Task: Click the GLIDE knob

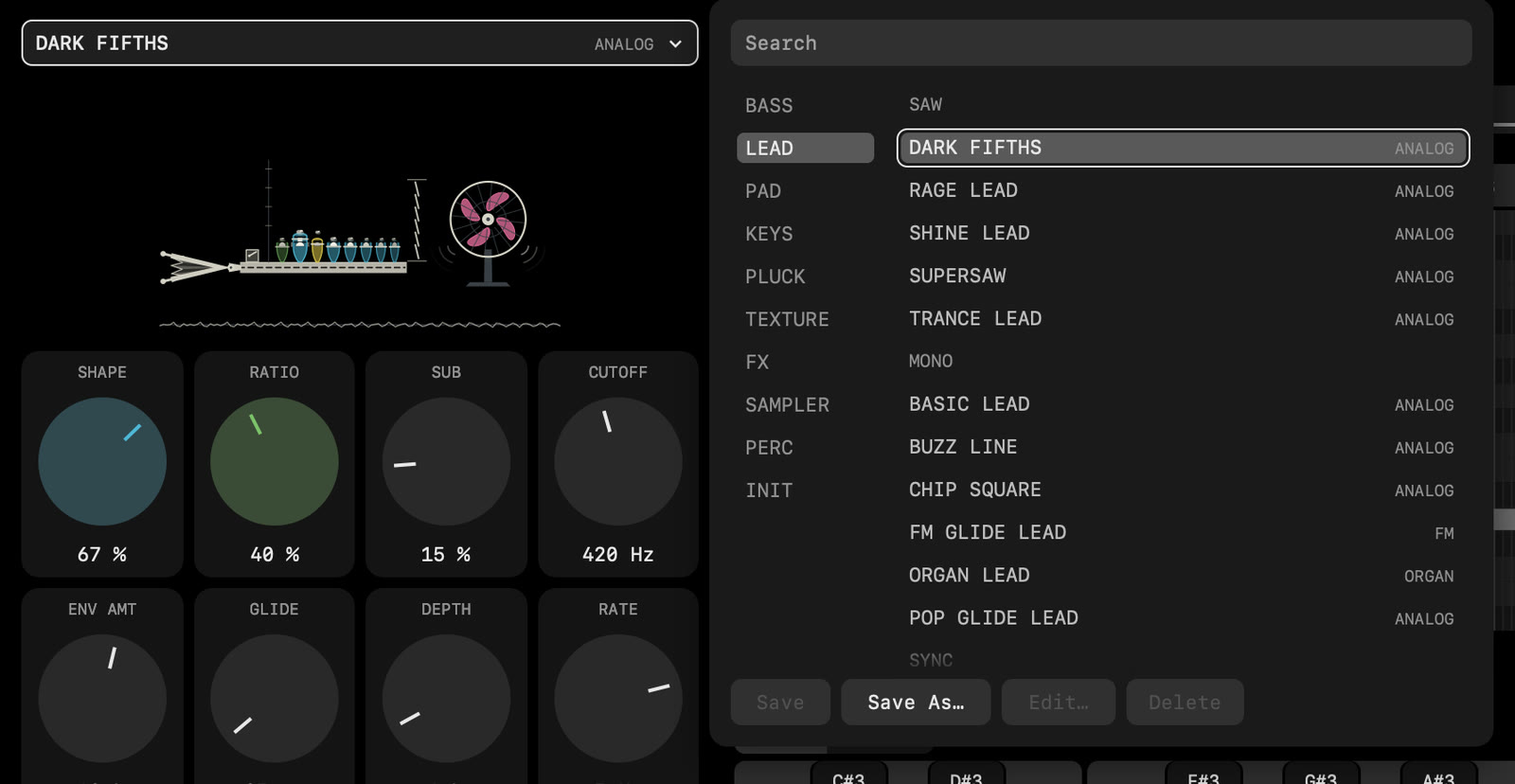Action: point(275,699)
